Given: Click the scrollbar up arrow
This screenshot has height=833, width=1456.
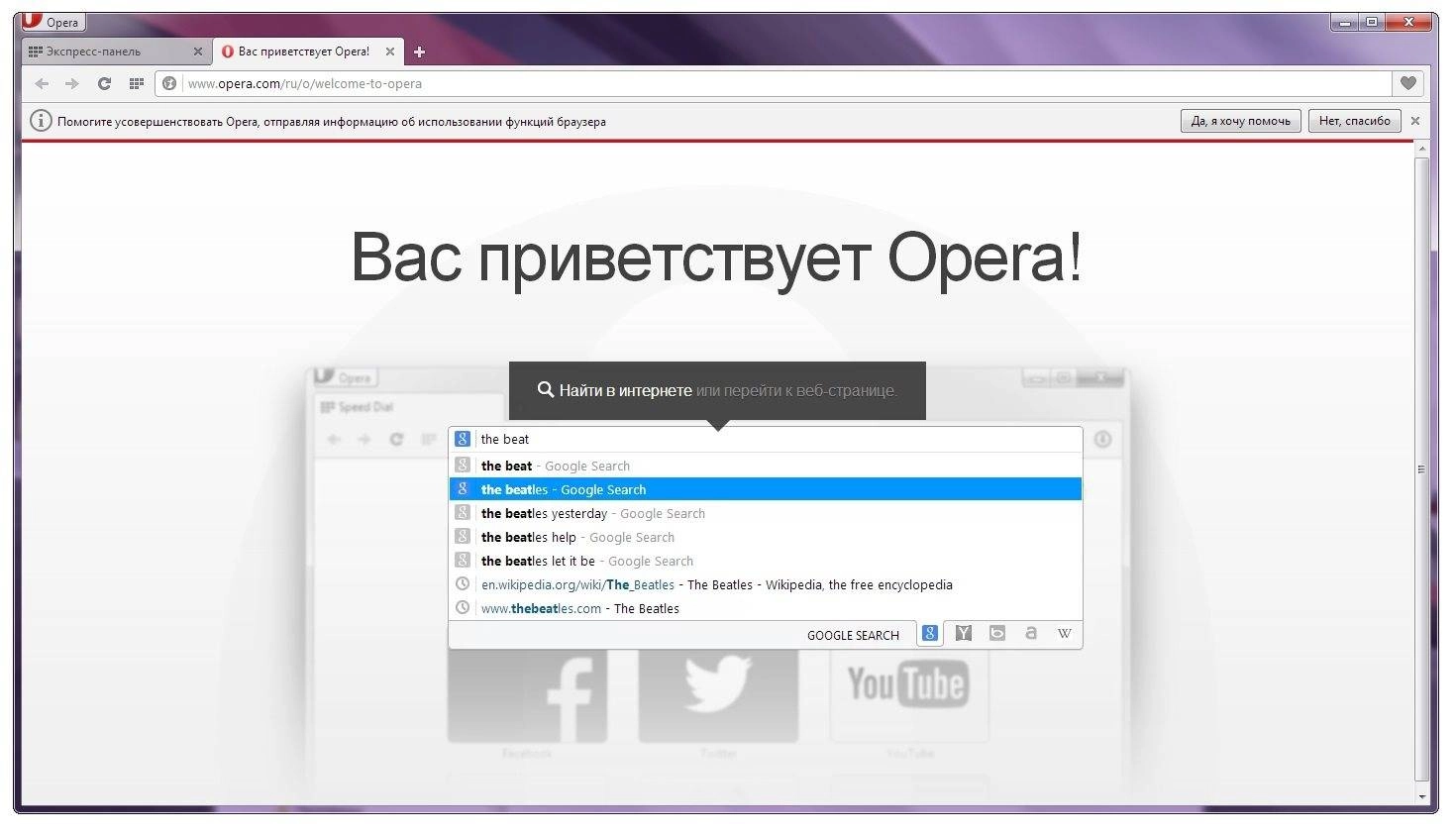Looking at the screenshot, I should point(1421,150).
